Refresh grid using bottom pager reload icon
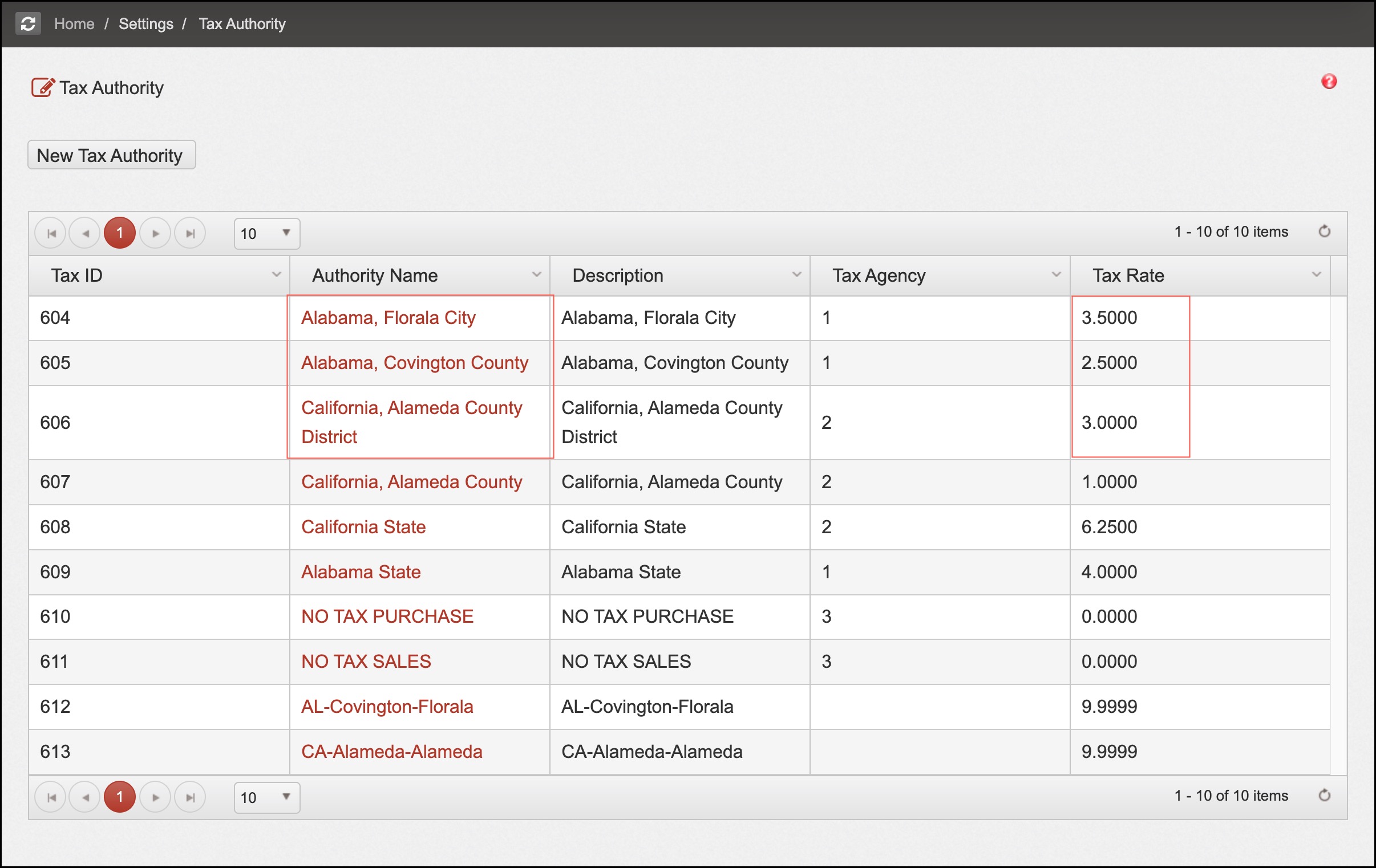Image resolution: width=1376 pixels, height=868 pixels. (1324, 796)
